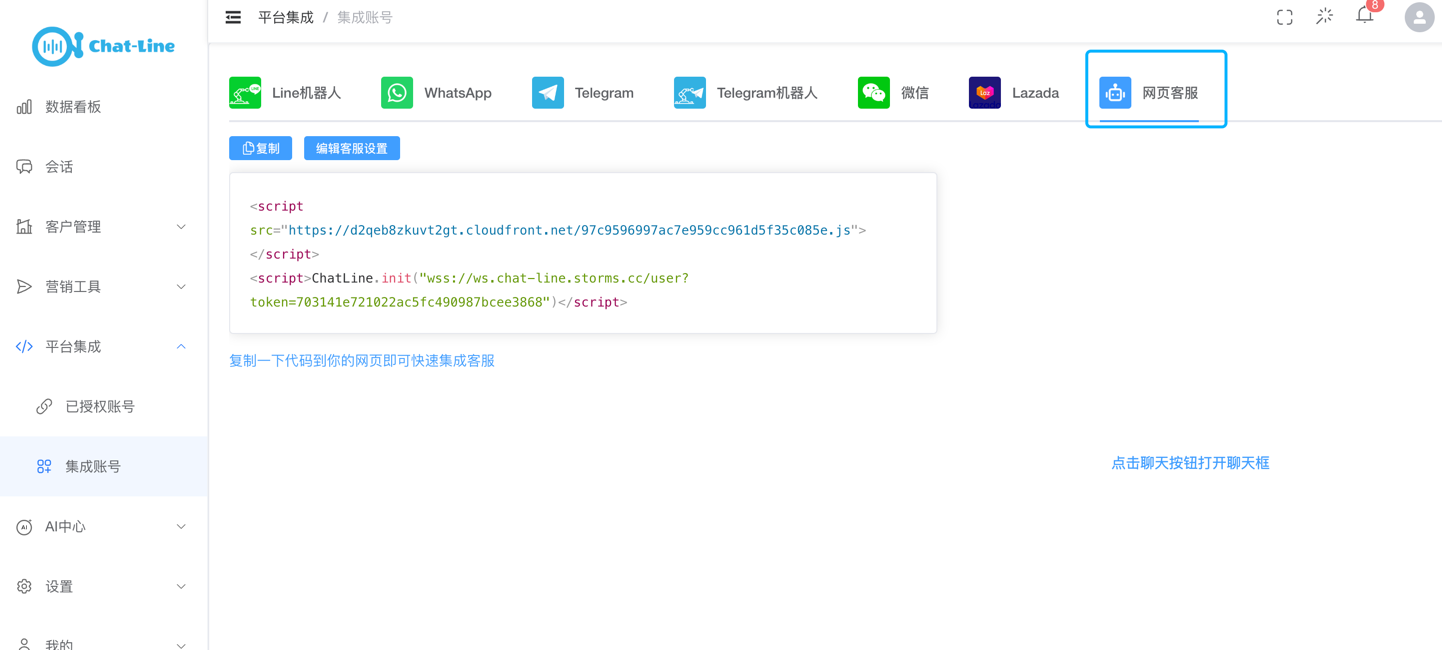Click the 网页客服 robot icon
1442x650 pixels.
click(x=1115, y=93)
